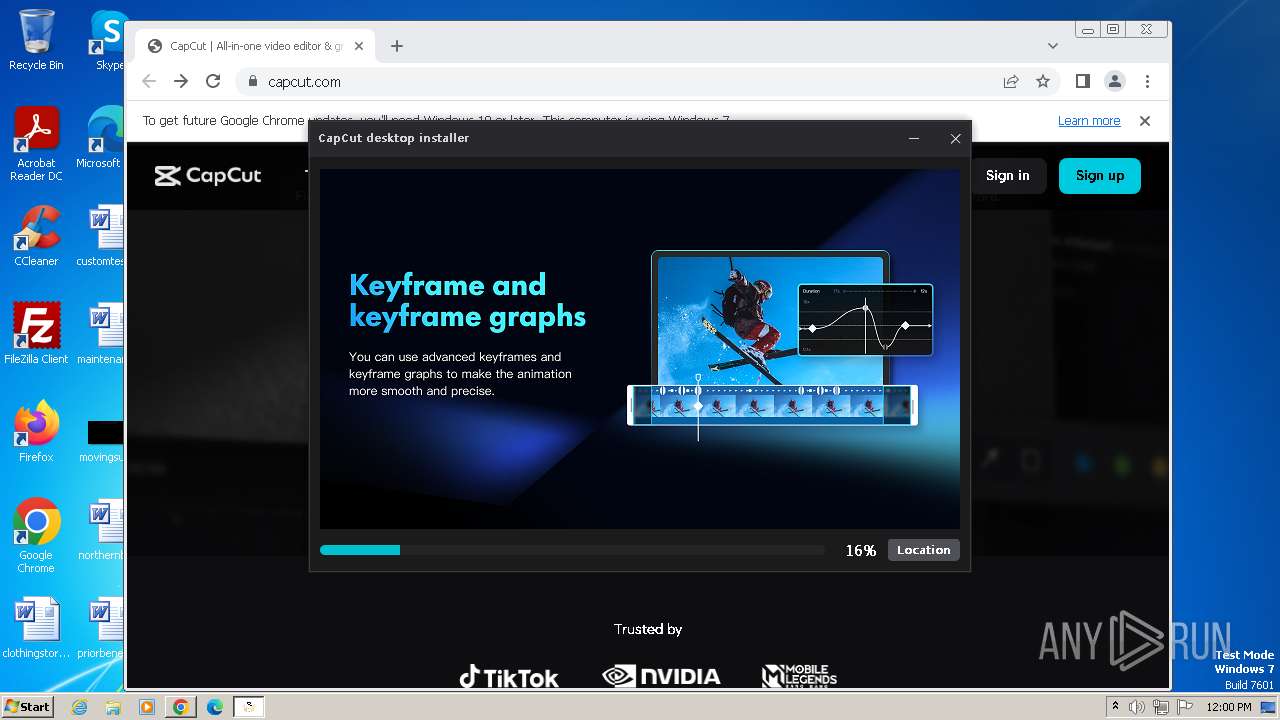Click the TikTok logo
The image size is (1280, 720).
coord(509,677)
